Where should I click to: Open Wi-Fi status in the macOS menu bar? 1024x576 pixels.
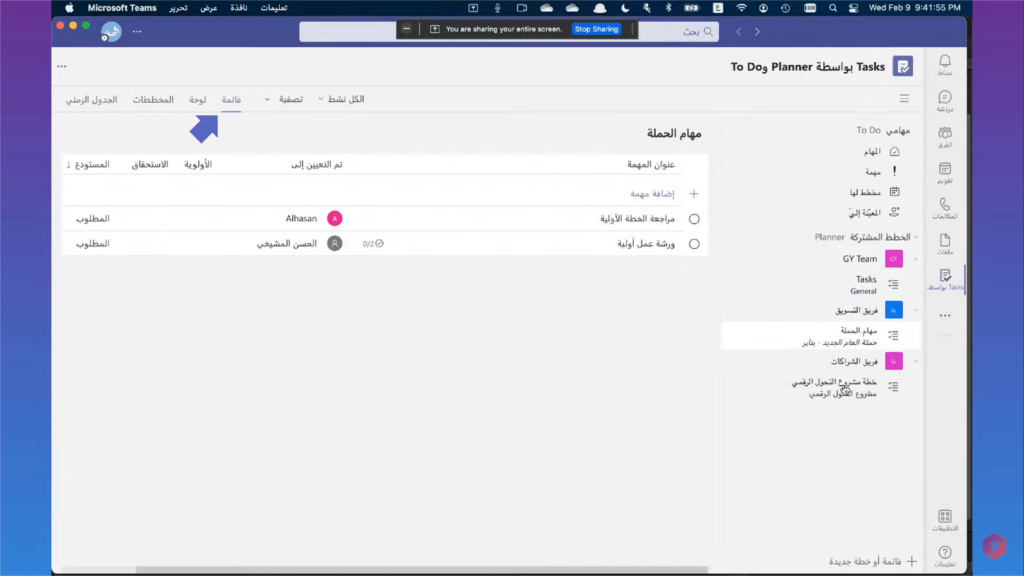point(741,8)
